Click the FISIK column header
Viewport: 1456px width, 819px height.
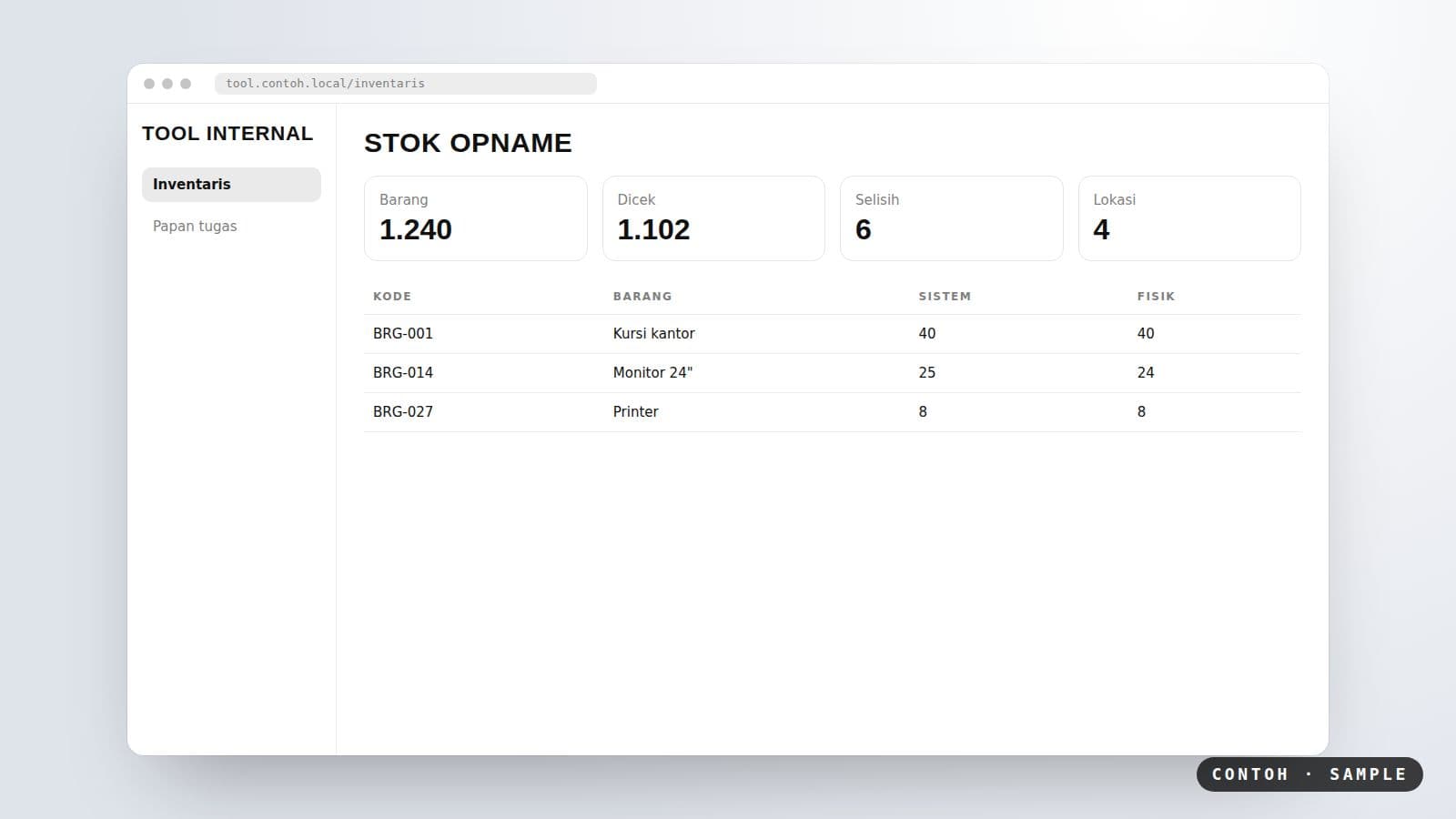point(1156,297)
